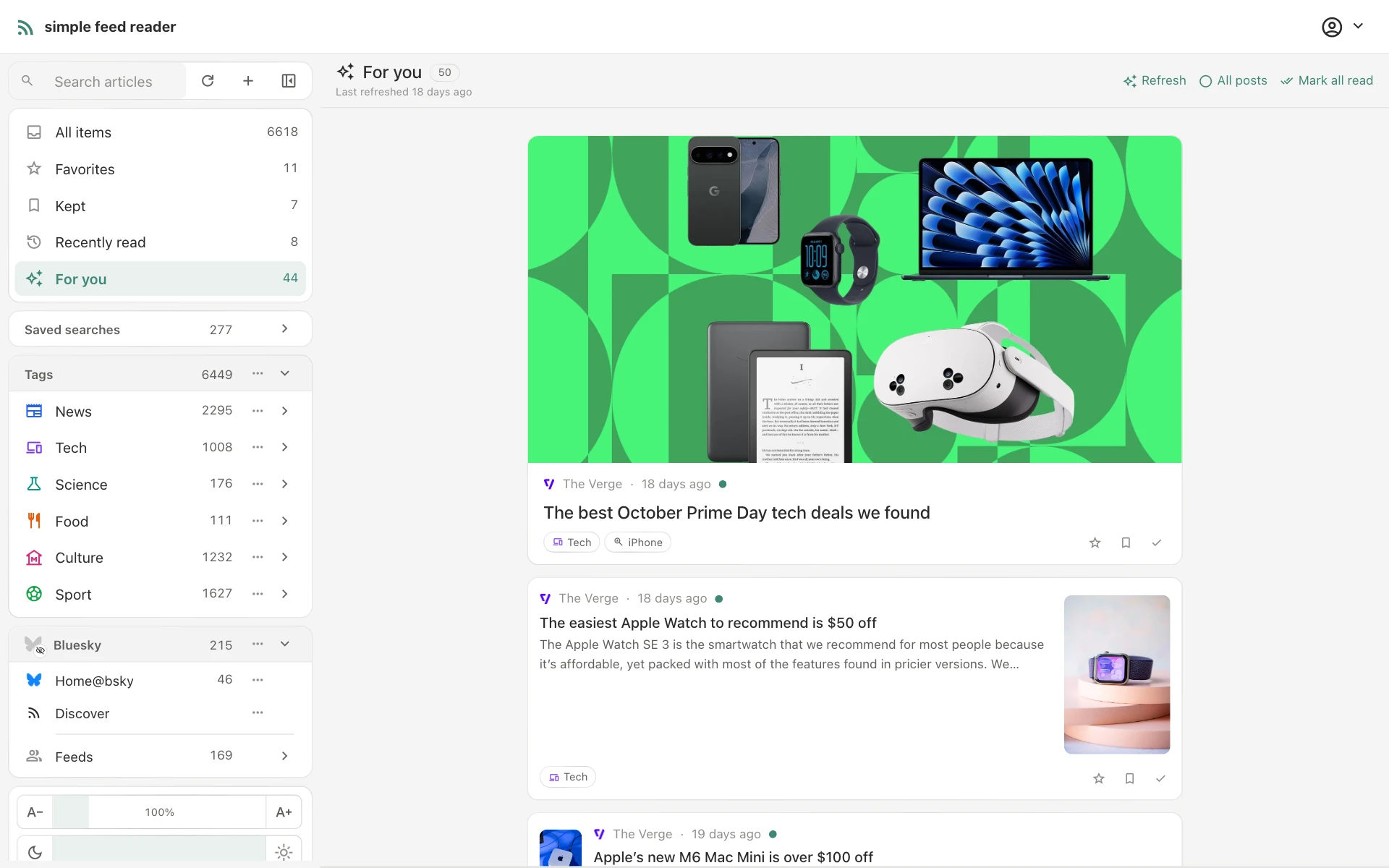Expand the Feeds list chevron
This screenshot has width=1389, height=868.
click(285, 756)
